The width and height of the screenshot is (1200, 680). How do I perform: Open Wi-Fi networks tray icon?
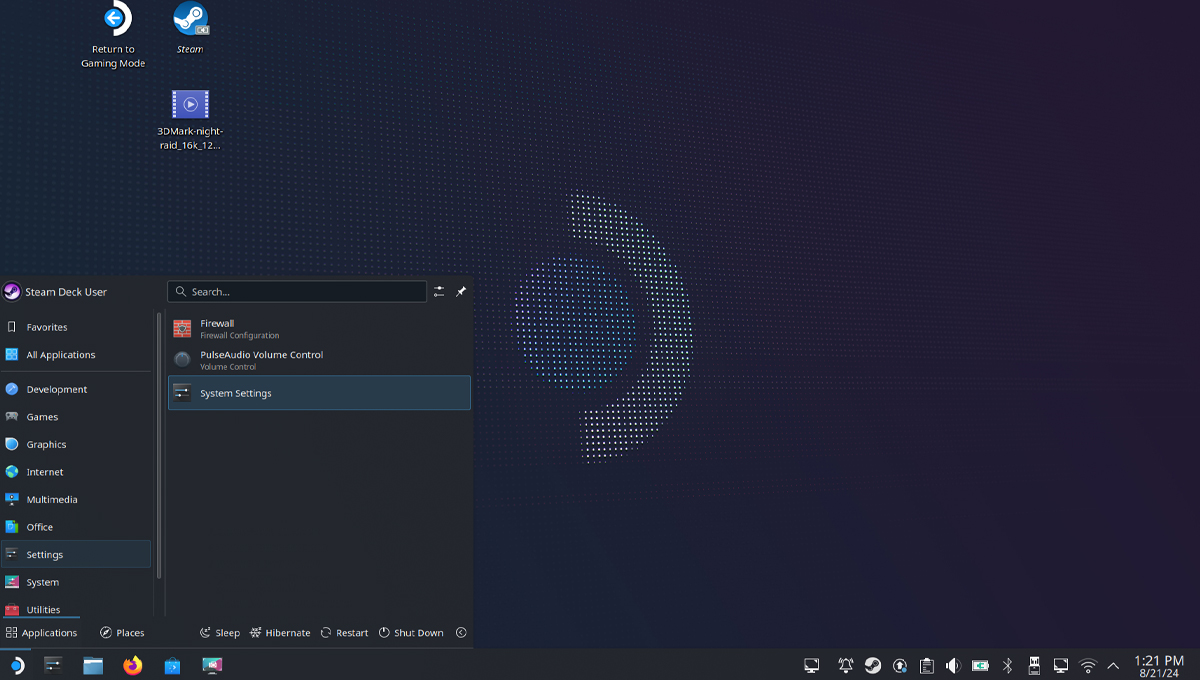pos(1088,665)
